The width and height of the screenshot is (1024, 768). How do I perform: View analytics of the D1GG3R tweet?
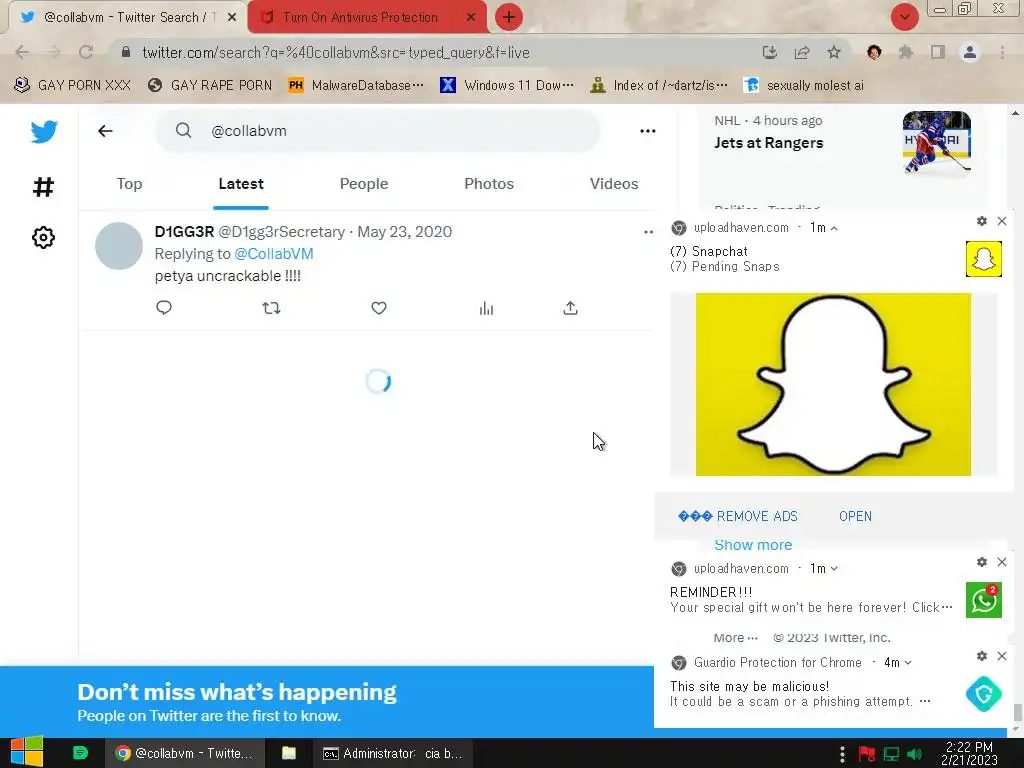pos(487,308)
